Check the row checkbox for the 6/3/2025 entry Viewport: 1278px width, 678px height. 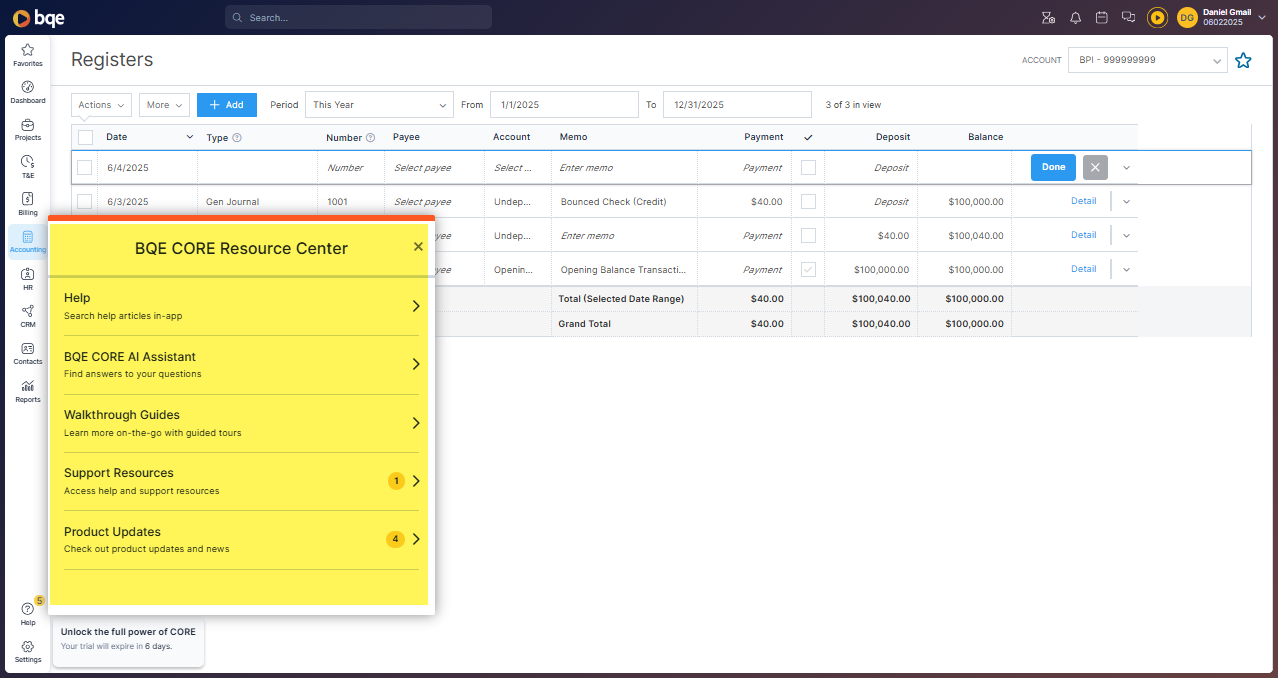click(x=84, y=201)
